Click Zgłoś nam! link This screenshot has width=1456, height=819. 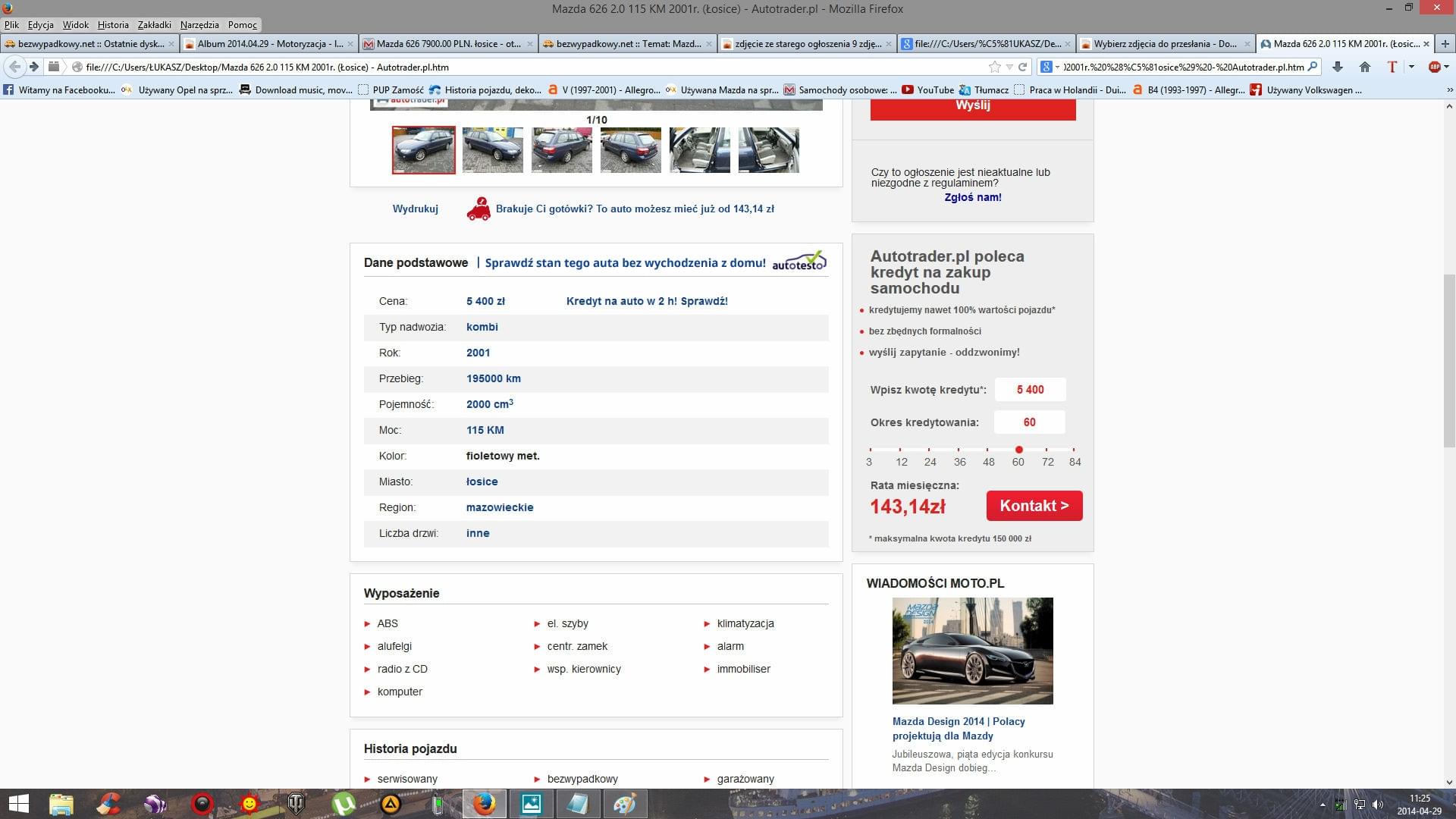click(973, 197)
